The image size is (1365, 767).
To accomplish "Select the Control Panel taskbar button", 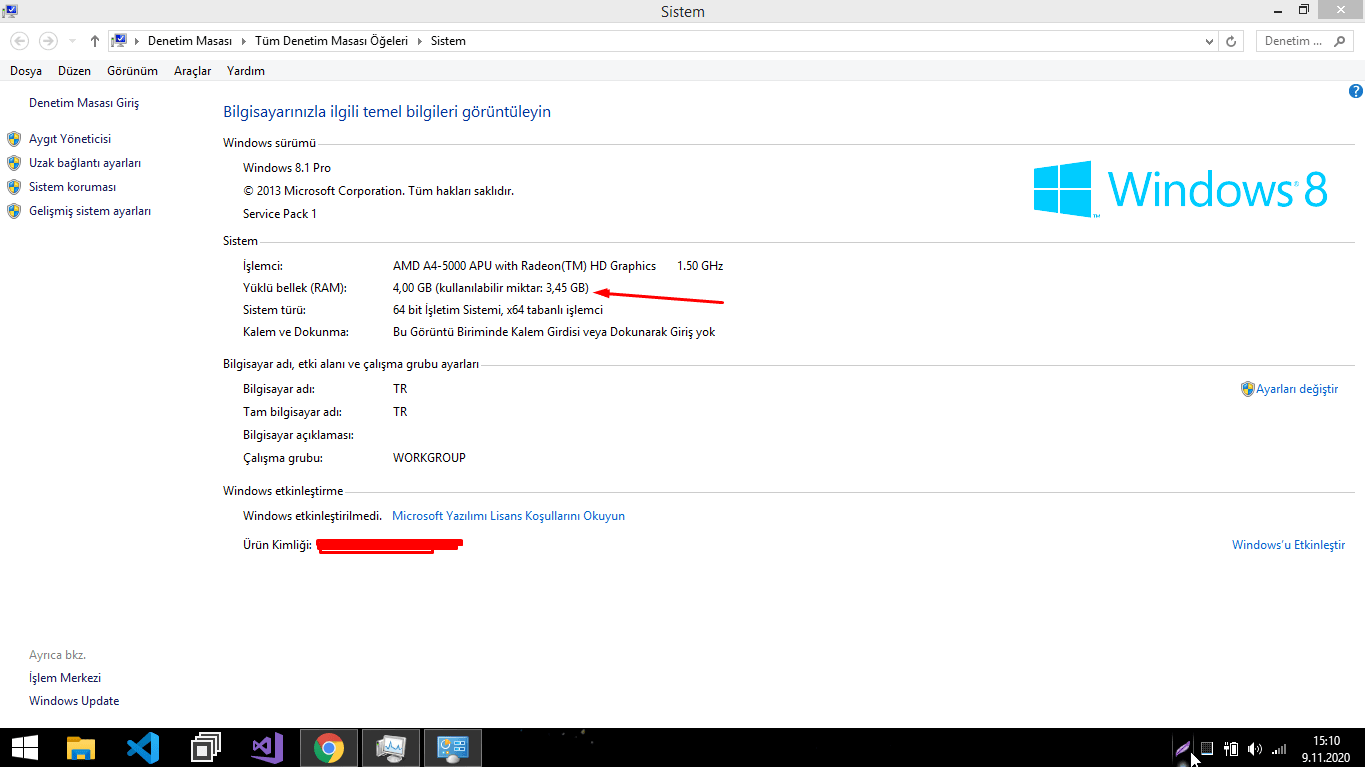I will click(453, 747).
